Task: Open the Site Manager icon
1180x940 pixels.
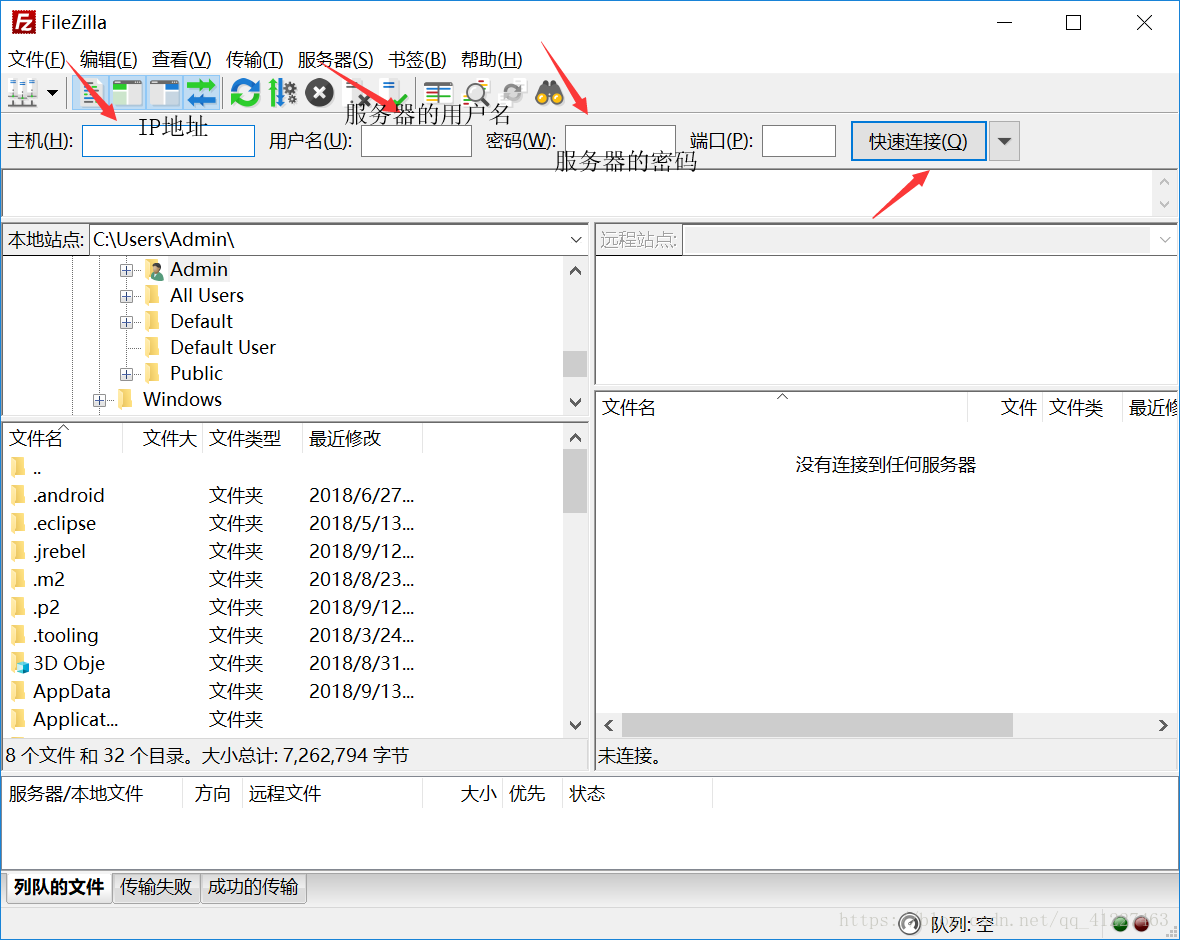Action: pos(23,93)
